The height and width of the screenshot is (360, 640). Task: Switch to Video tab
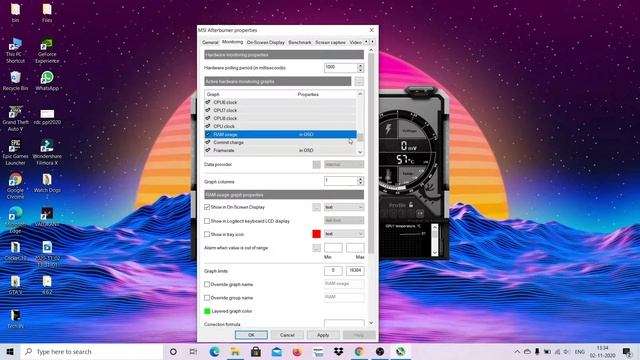[x=356, y=42]
